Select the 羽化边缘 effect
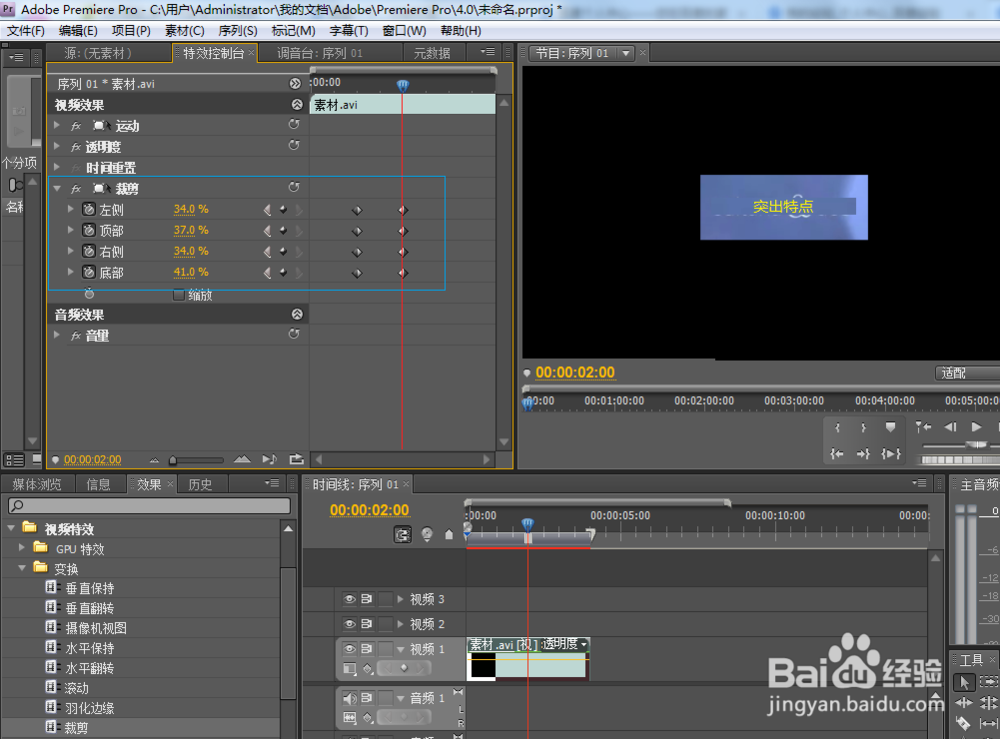1000x739 pixels. (x=89, y=708)
